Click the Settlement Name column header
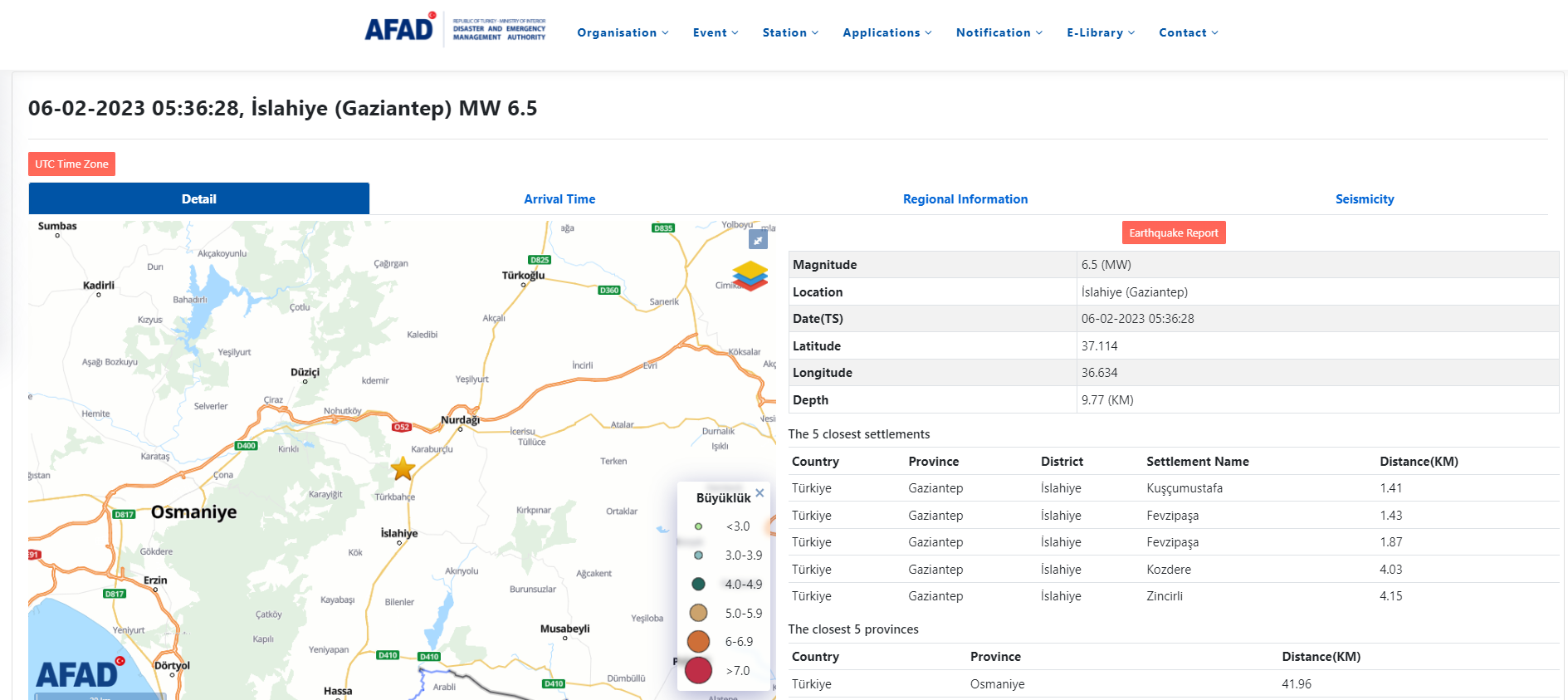The height and width of the screenshot is (700, 1568). coord(1198,462)
